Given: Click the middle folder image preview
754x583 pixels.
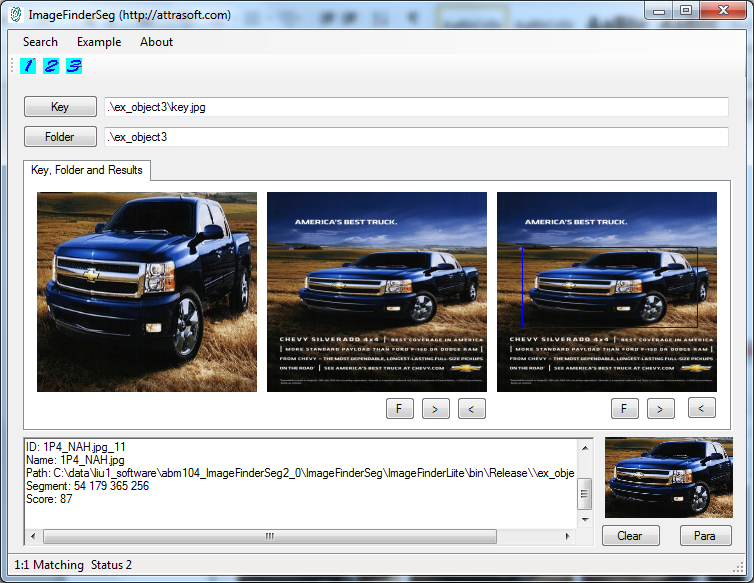Looking at the screenshot, I should pyautogui.click(x=377, y=292).
